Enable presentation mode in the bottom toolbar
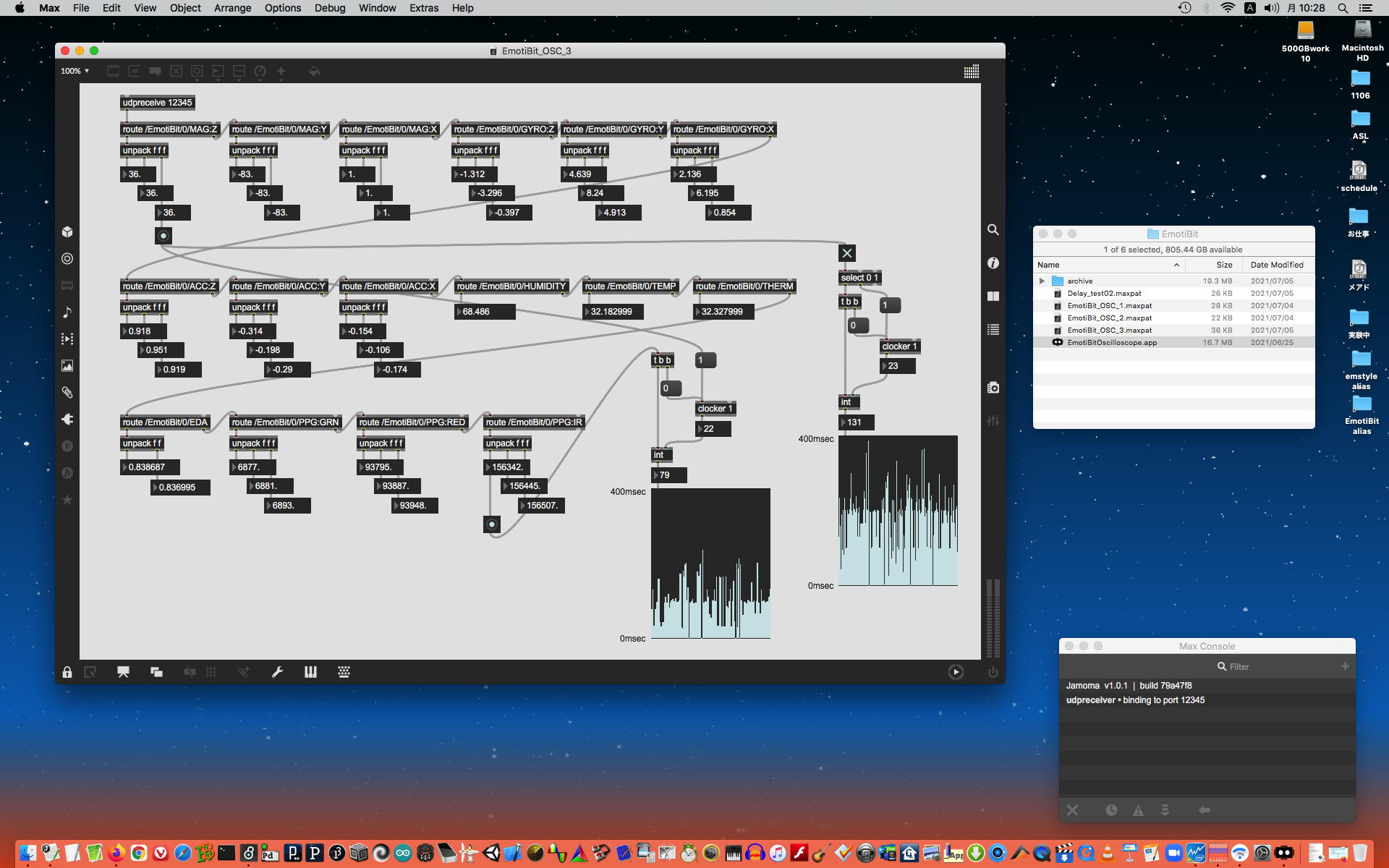Image resolution: width=1389 pixels, height=868 pixels. click(123, 672)
